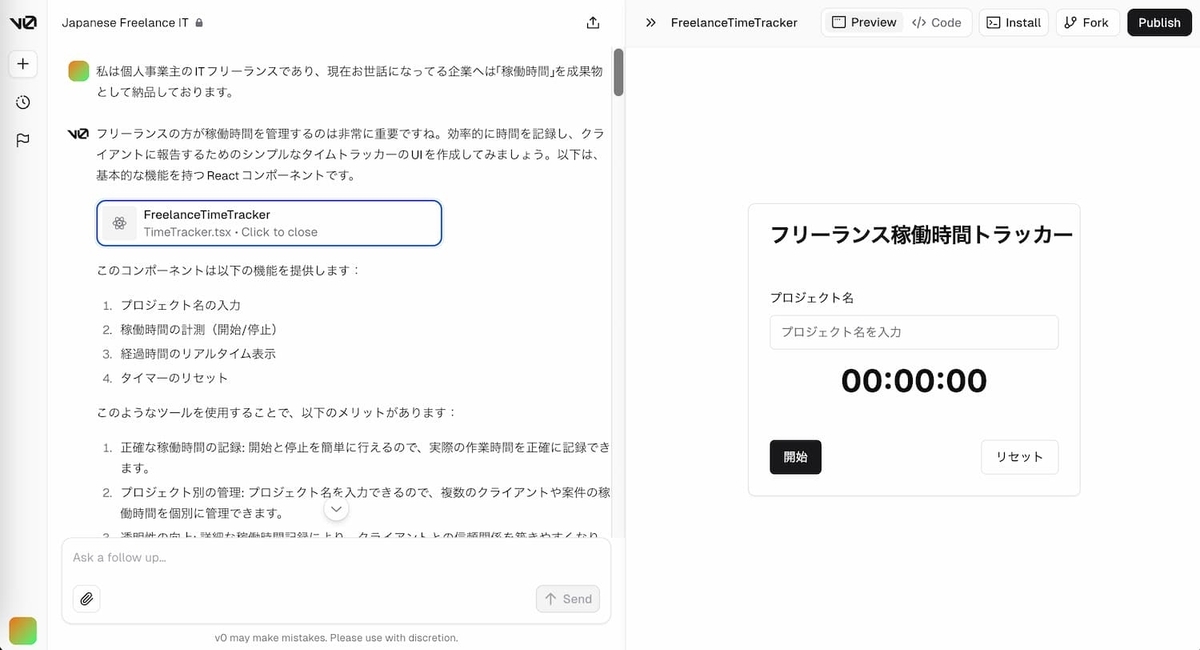
Task: Click the gear icon on the FreelanceTimeTracker block
Action: point(119,222)
